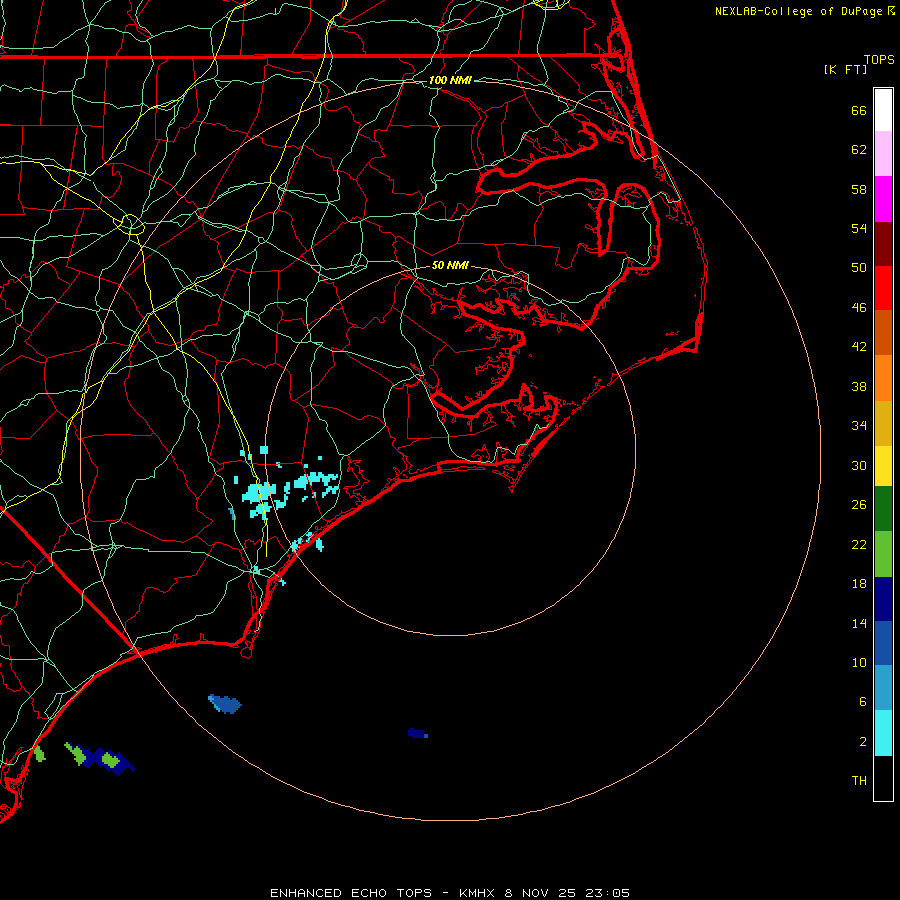Select the cyan legend swatch
This screenshot has width=900, height=900.
click(x=883, y=733)
